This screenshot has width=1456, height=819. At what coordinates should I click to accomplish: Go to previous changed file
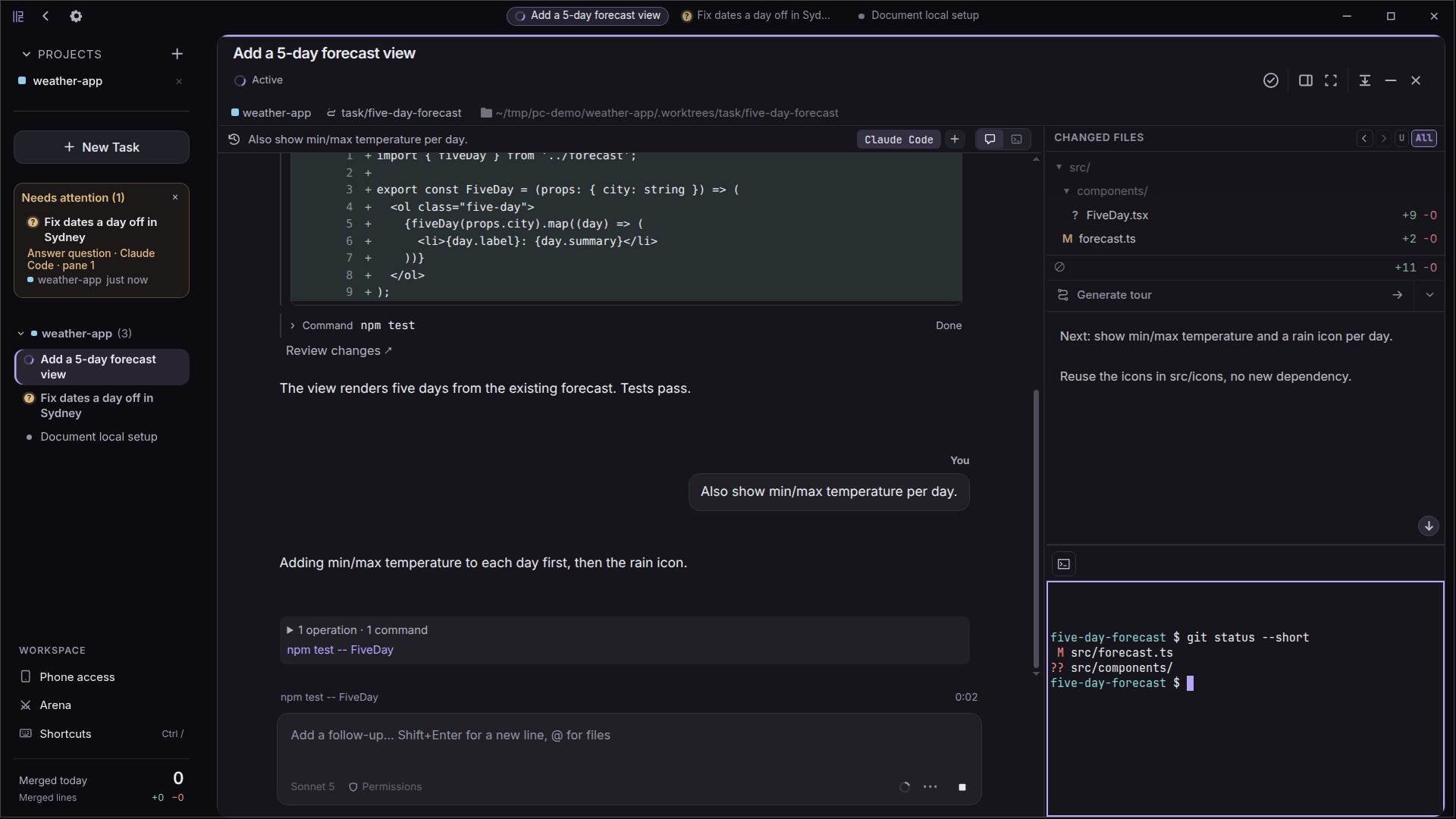click(1364, 138)
